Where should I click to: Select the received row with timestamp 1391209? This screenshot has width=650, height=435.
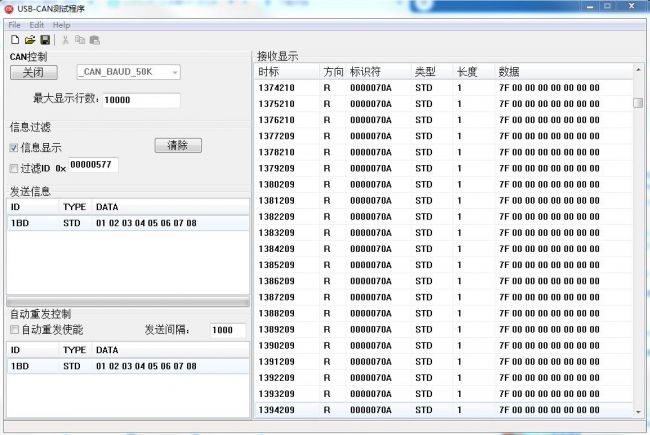pyautogui.click(x=444, y=362)
